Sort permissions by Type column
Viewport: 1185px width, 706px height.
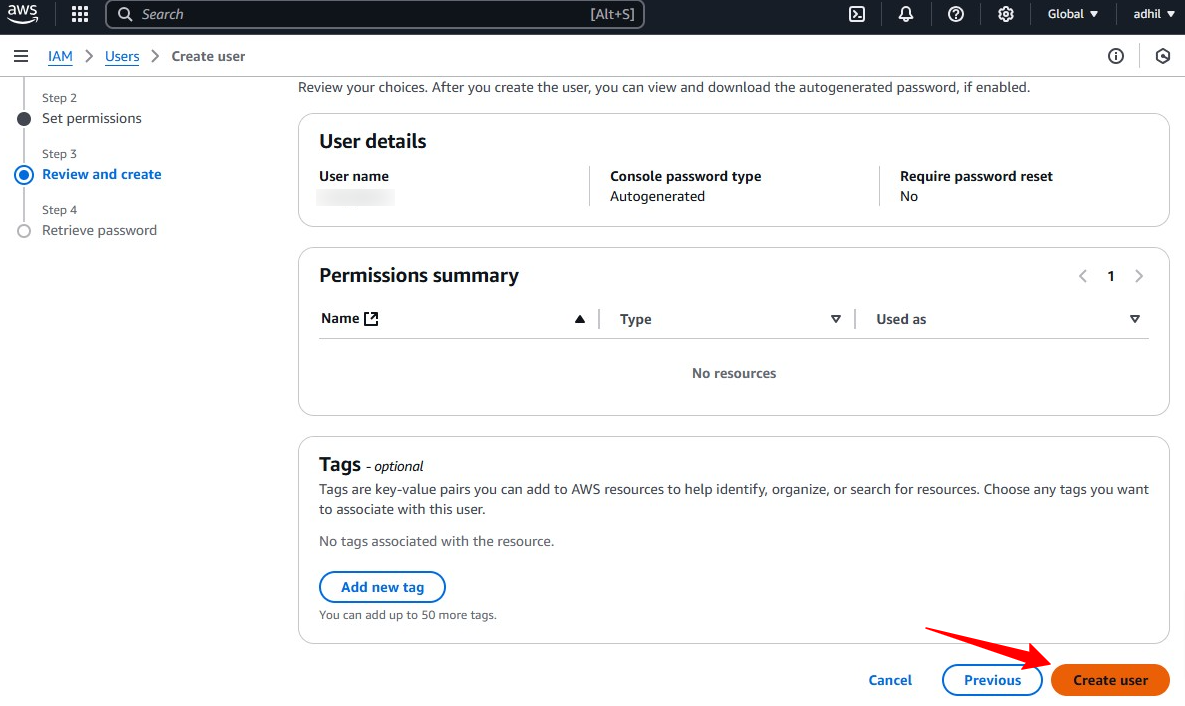(836, 319)
